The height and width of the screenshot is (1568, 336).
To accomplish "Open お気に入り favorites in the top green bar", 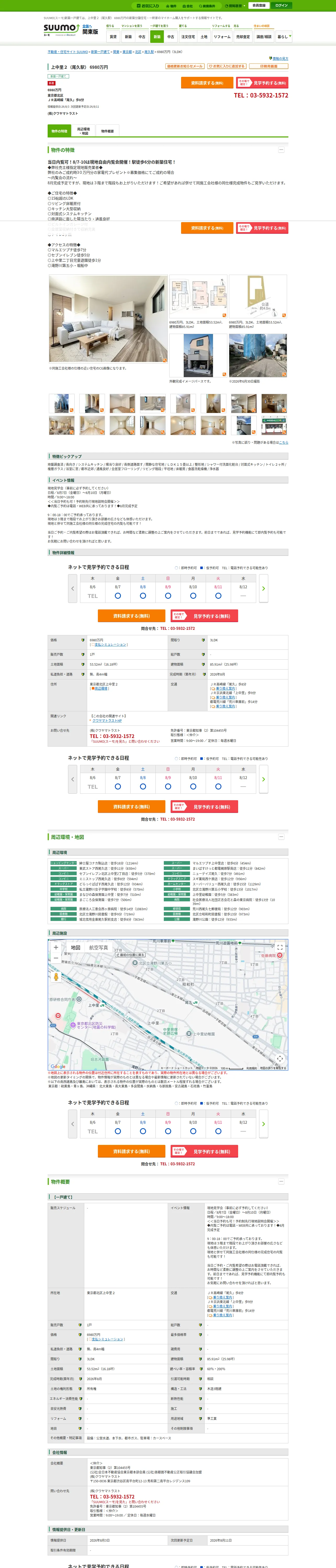I will 147,5.
